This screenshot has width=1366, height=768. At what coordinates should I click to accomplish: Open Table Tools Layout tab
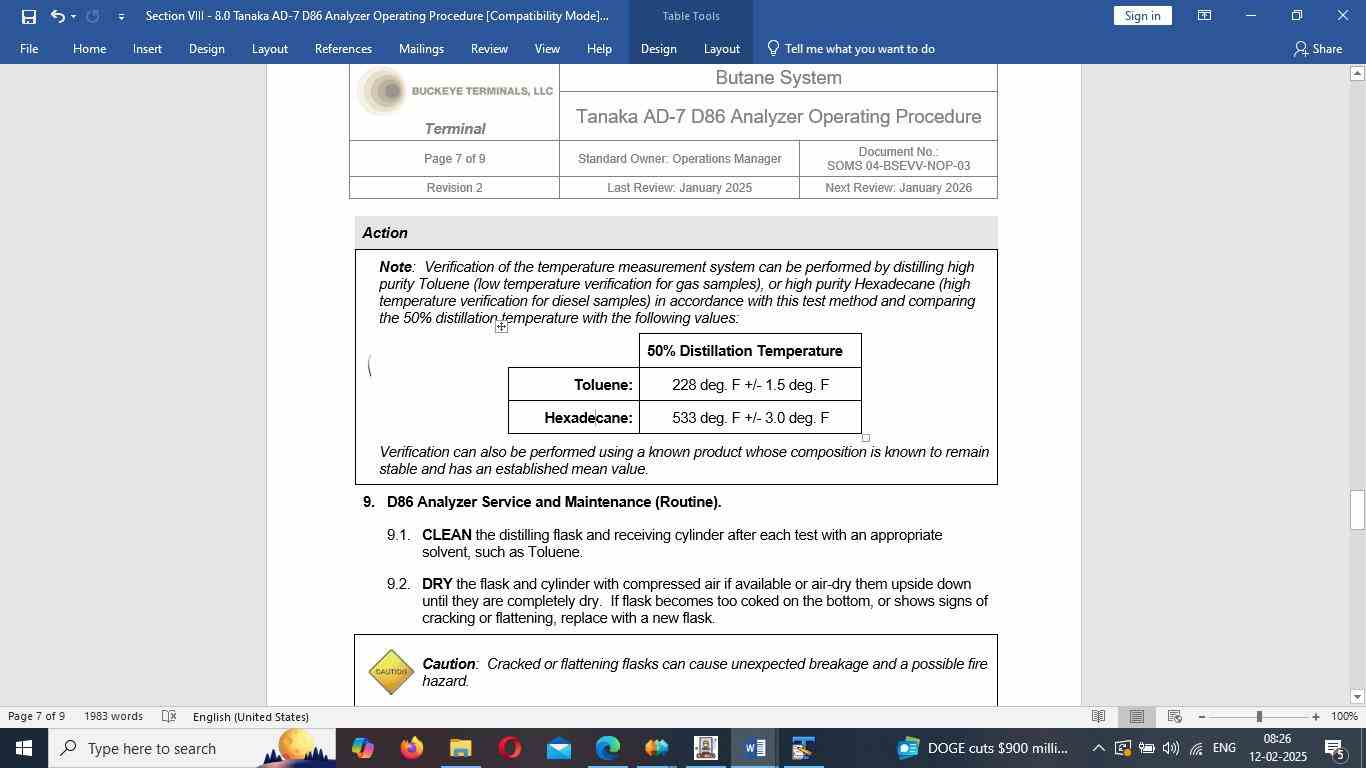(721, 48)
